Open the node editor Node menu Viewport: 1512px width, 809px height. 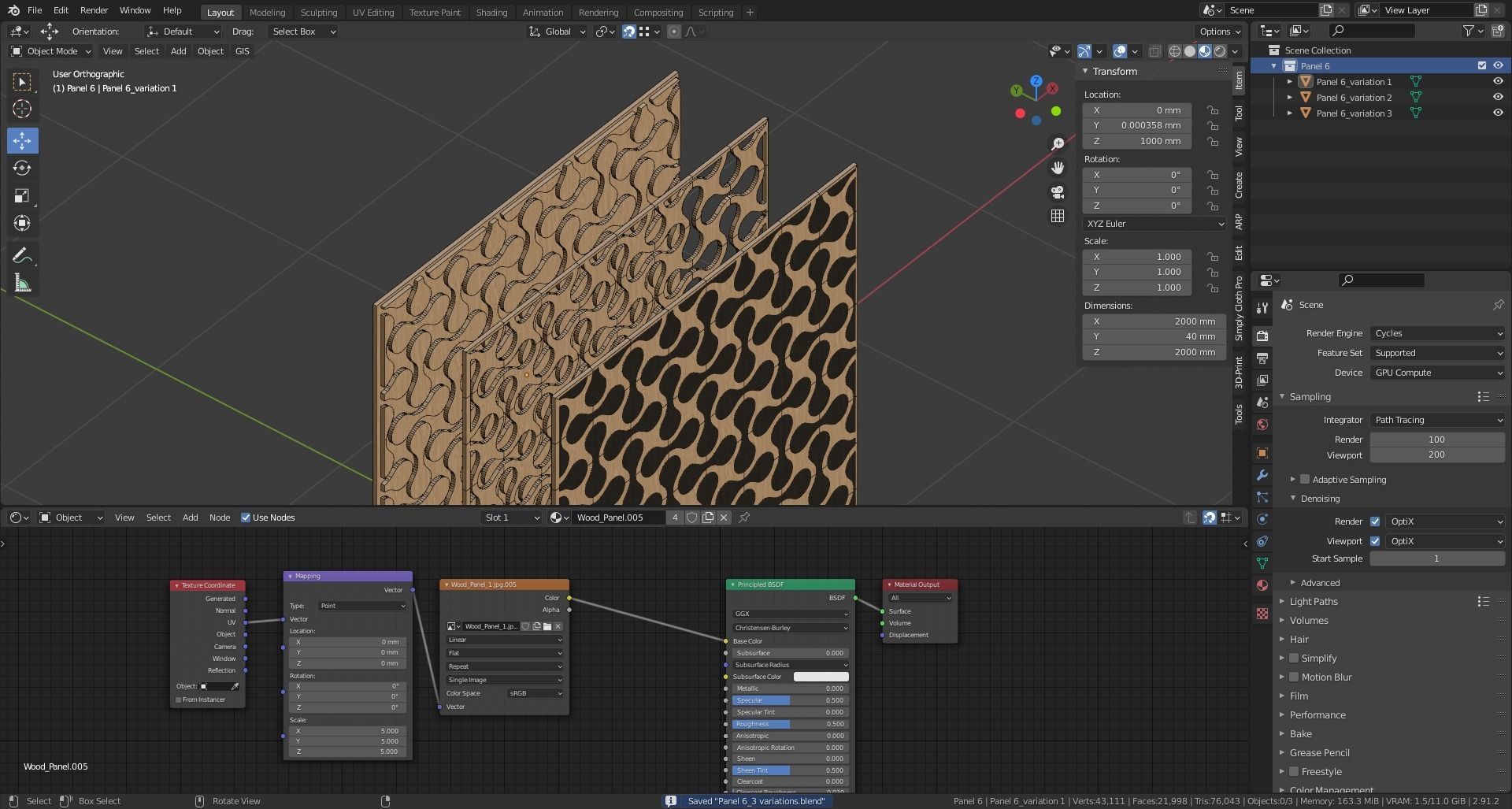point(220,518)
